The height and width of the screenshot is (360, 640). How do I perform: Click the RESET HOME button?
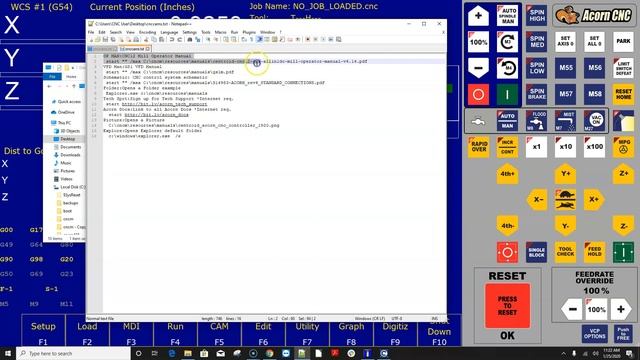623,94
